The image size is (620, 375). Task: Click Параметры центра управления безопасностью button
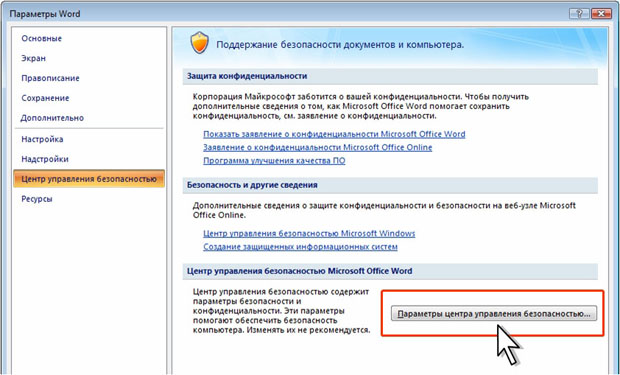tap(494, 314)
